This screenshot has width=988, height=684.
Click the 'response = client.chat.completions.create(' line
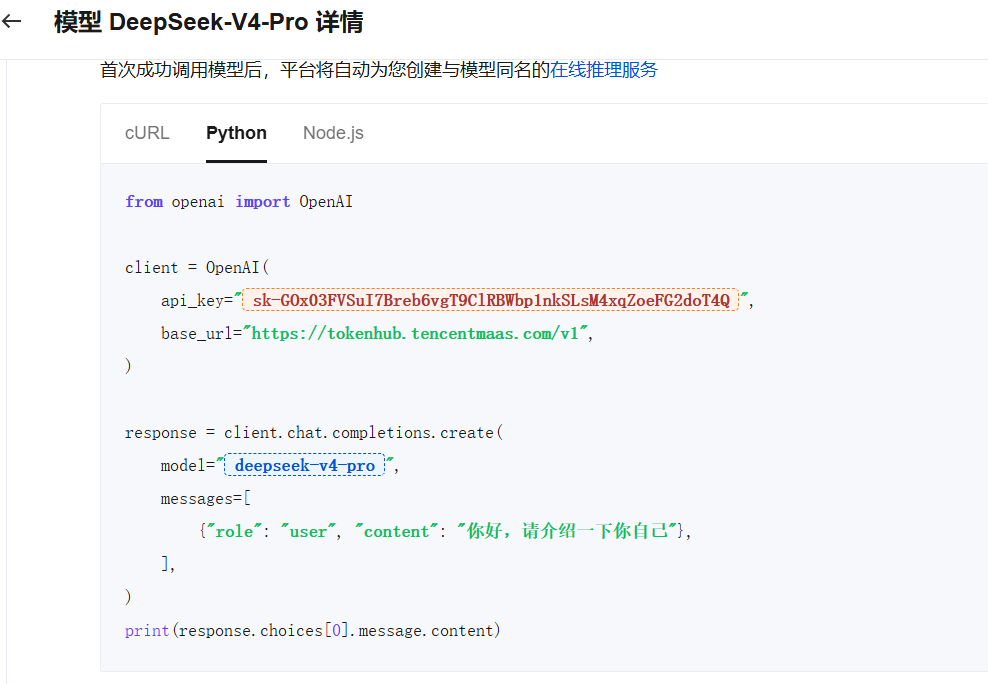[x=314, y=433]
